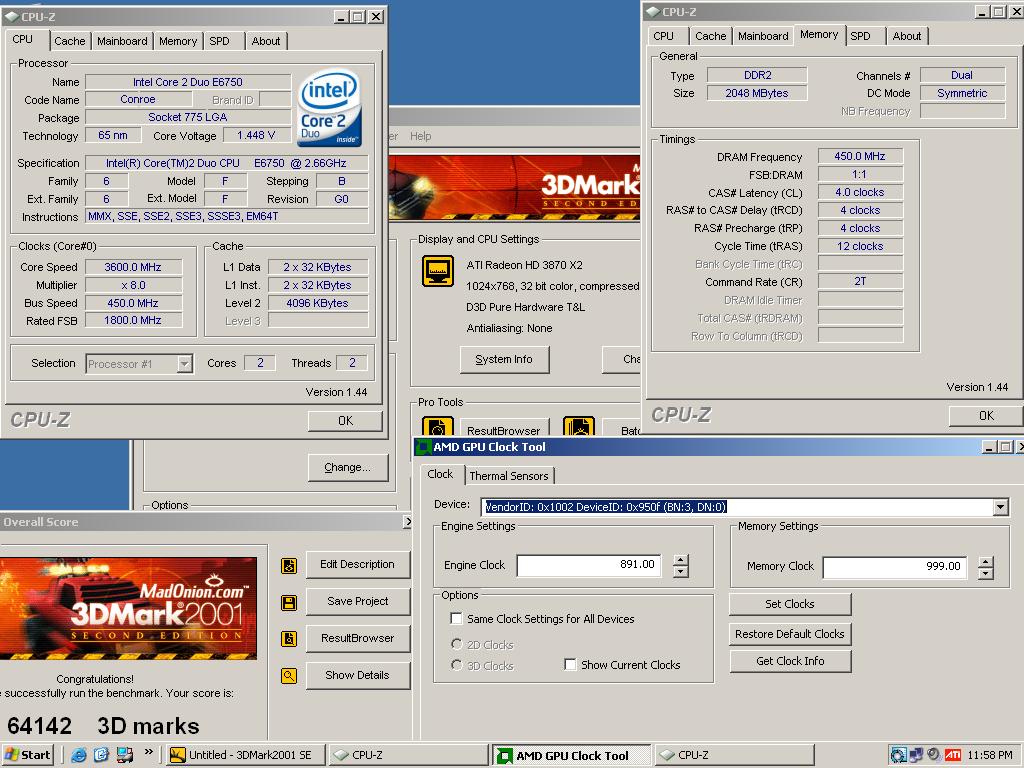Click the second quick launch icon next to Internet Explorer
This screenshot has width=1024, height=768.
pos(101,755)
